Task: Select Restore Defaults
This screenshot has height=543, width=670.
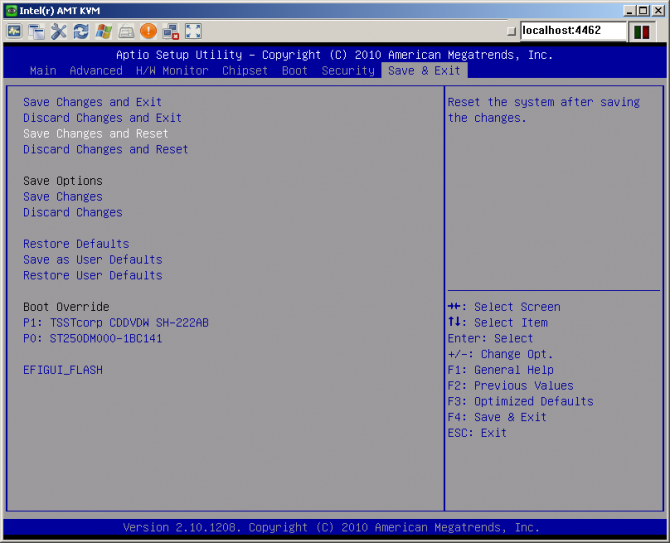Action: (x=76, y=244)
